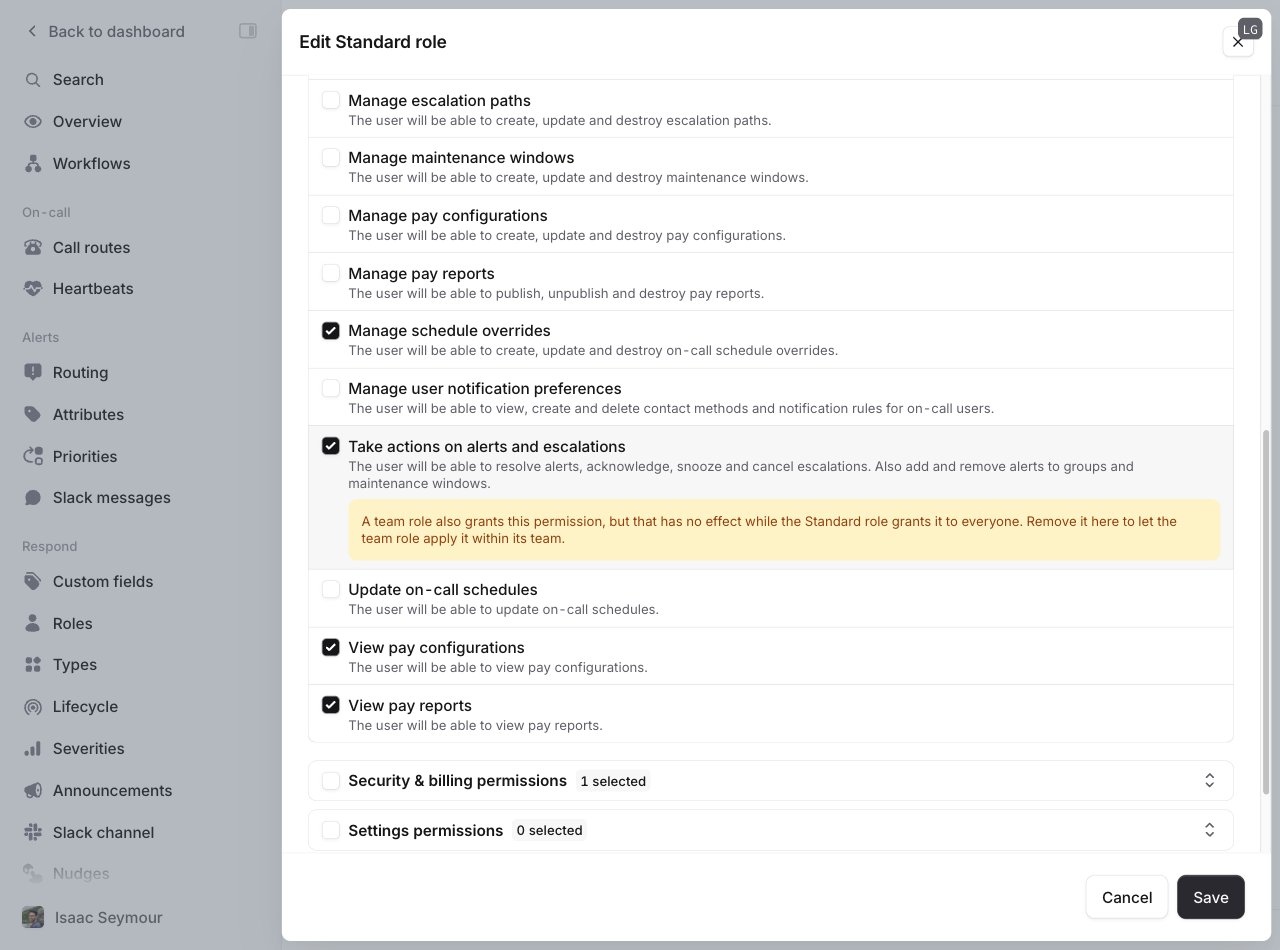Click the Overview eye icon

(x=33, y=122)
